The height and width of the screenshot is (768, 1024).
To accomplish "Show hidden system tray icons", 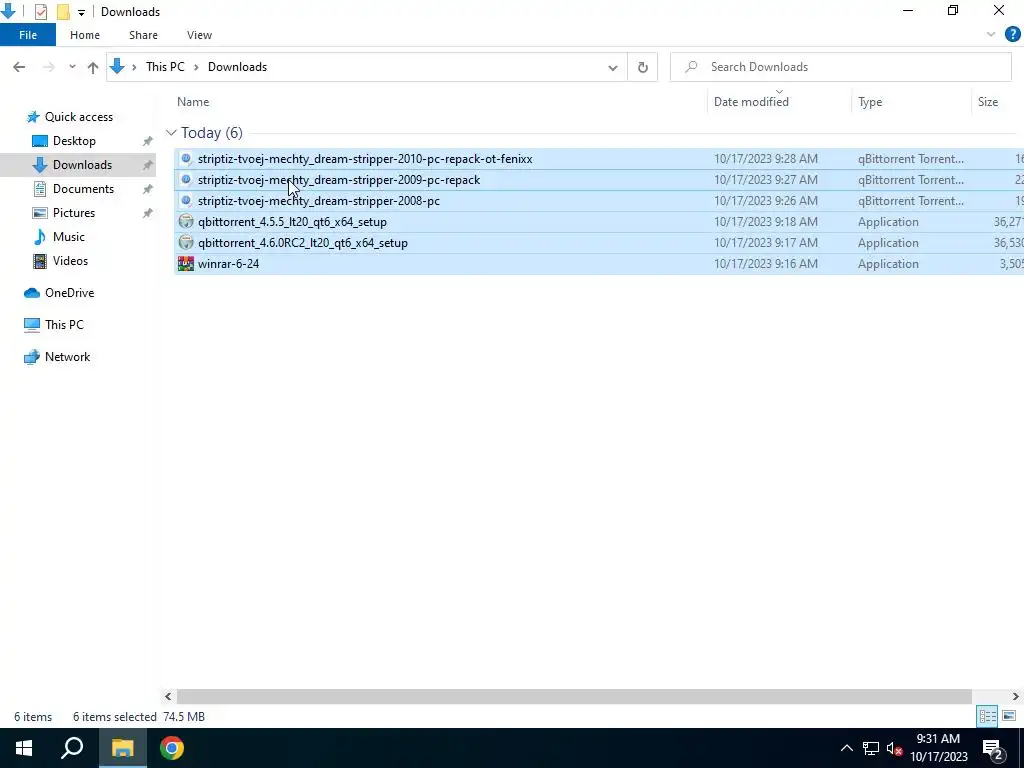I will pyautogui.click(x=846, y=748).
